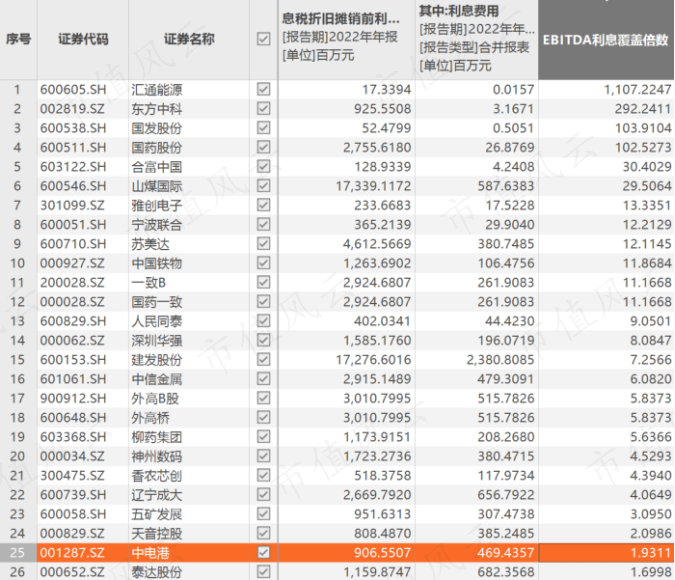Toggle the checkbox in the 雅创电子 row
Screen dimensions: 675x580
[263, 205]
